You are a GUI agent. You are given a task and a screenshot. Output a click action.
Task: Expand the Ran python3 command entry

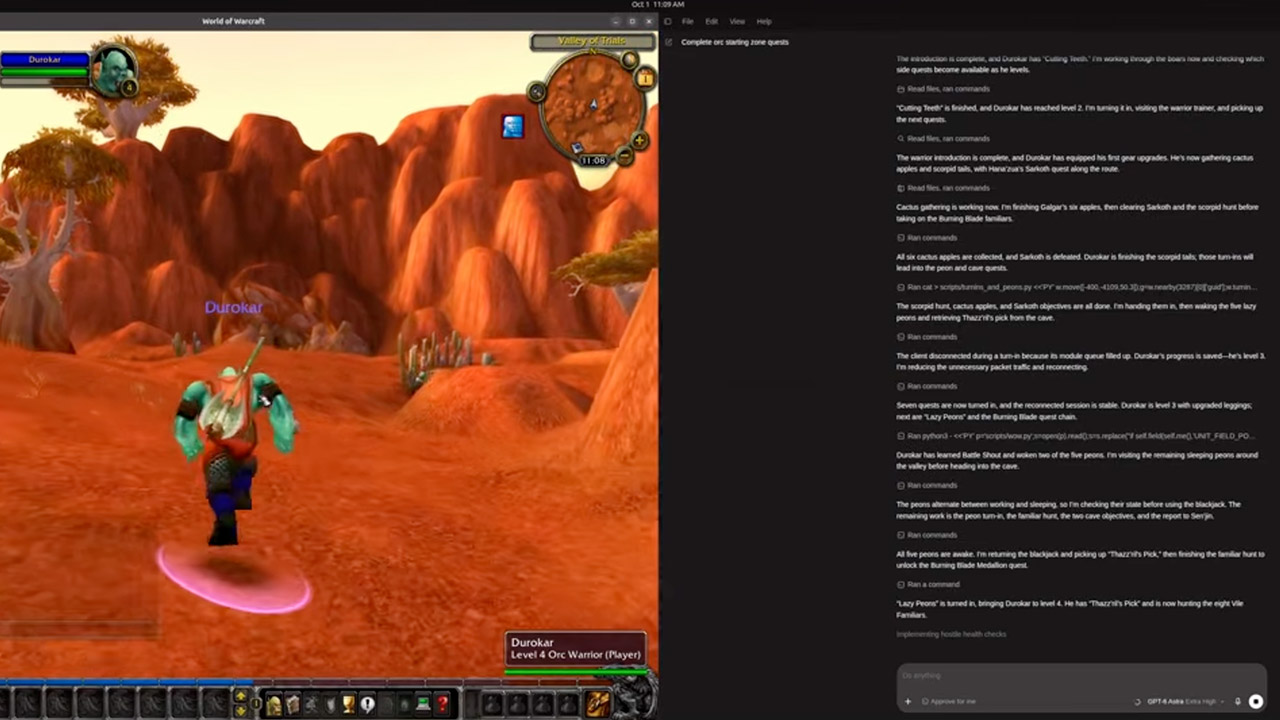coord(1076,436)
